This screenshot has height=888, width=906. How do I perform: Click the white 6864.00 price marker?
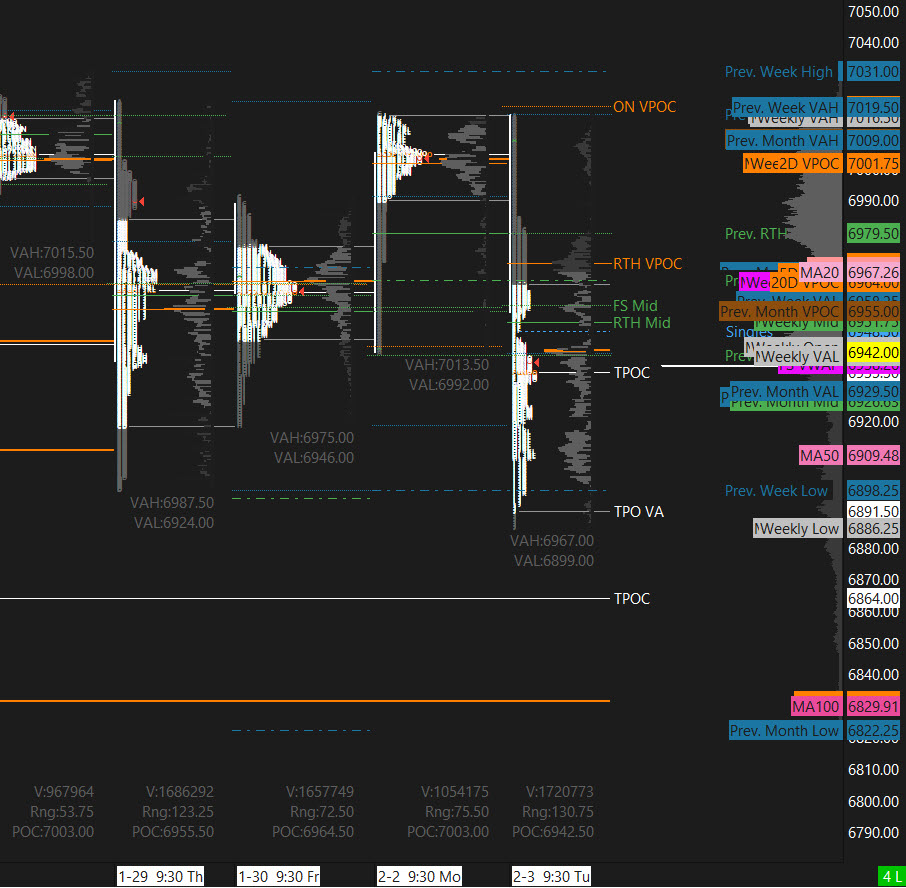click(873, 598)
